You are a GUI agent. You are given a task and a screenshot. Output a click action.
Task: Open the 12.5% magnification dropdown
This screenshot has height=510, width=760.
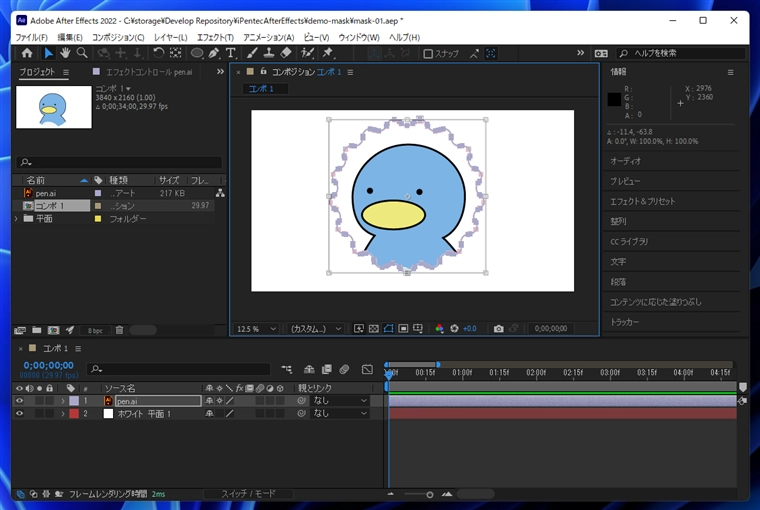pyautogui.click(x=256, y=328)
